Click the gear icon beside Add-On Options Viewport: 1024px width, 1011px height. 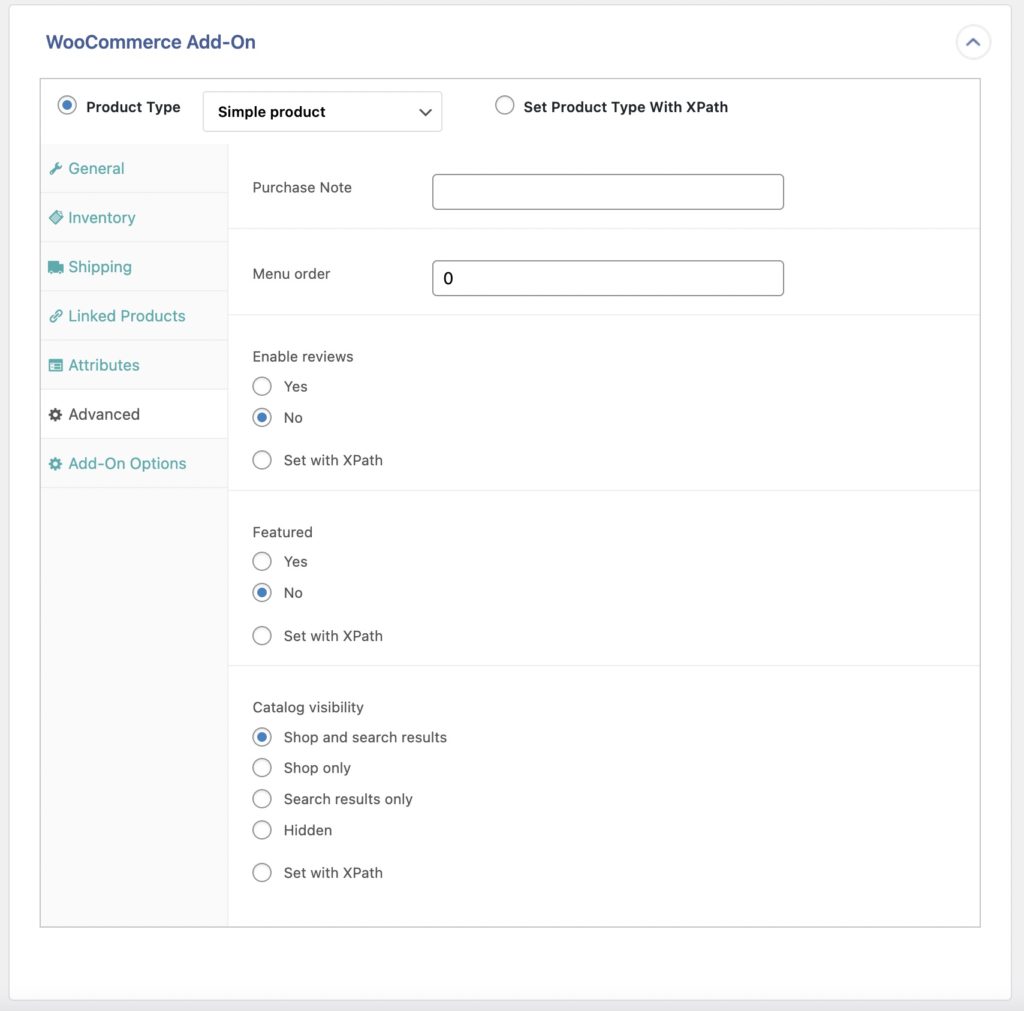coord(56,463)
